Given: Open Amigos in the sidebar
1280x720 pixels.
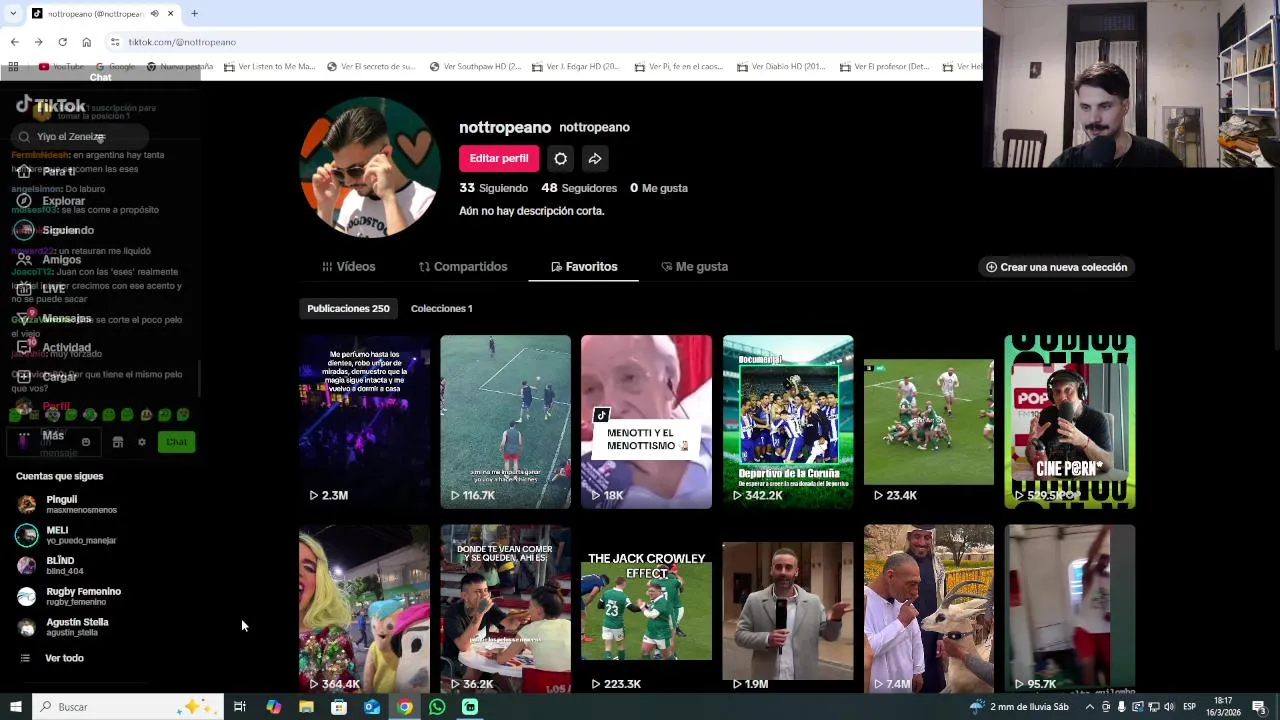Looking at the screenshot, I should (x=49, y=260).
